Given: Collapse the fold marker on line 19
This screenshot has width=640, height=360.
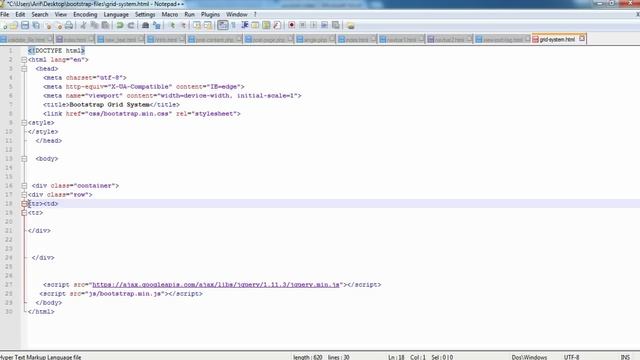Looking at the screenshot, I should (24, 213).
